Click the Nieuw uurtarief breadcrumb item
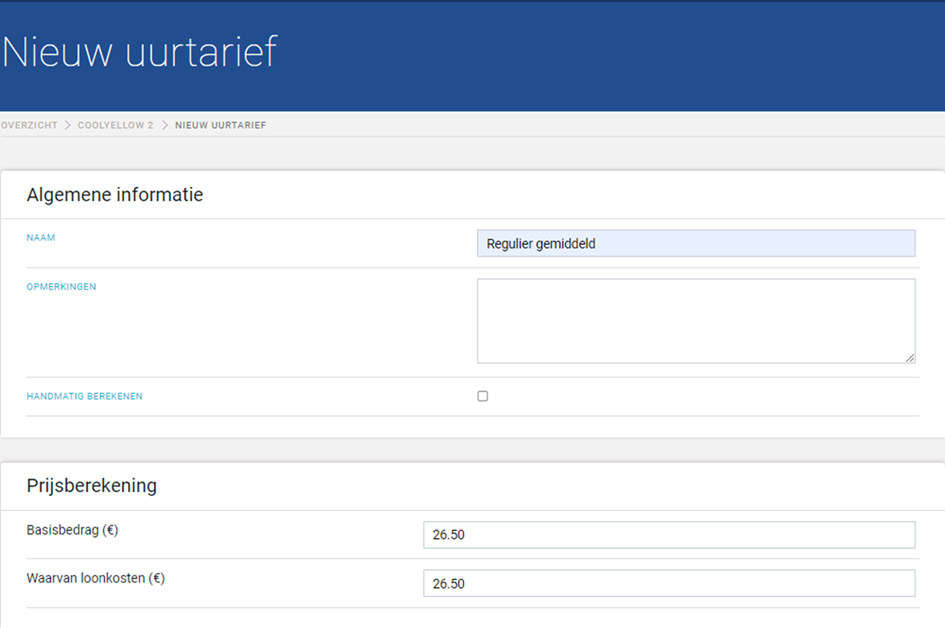The height and width of the screenshot is (628, 945). click(x=221, y=125)
